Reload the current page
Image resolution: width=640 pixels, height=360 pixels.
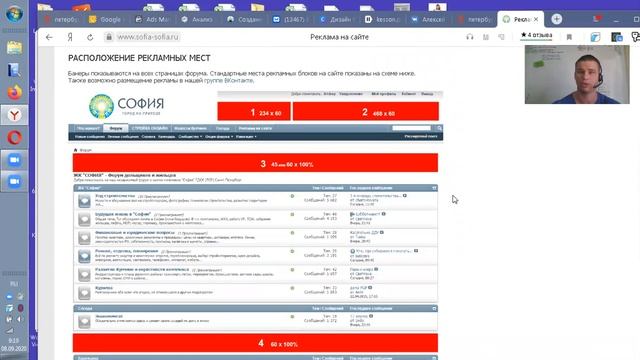tap(90, 37)
